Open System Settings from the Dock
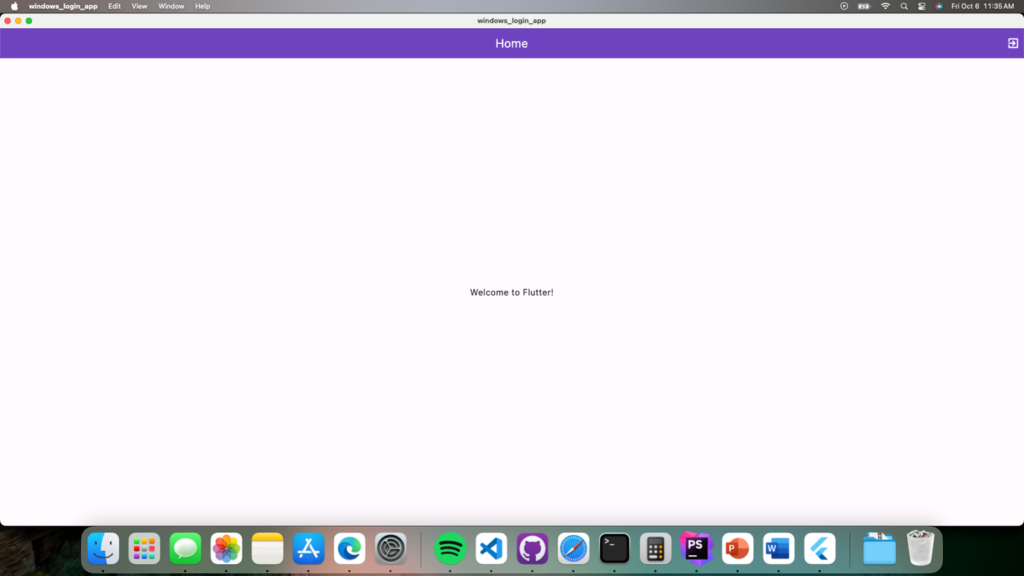The width and height of the screenshot is (1024, 576). coord(389,548)
